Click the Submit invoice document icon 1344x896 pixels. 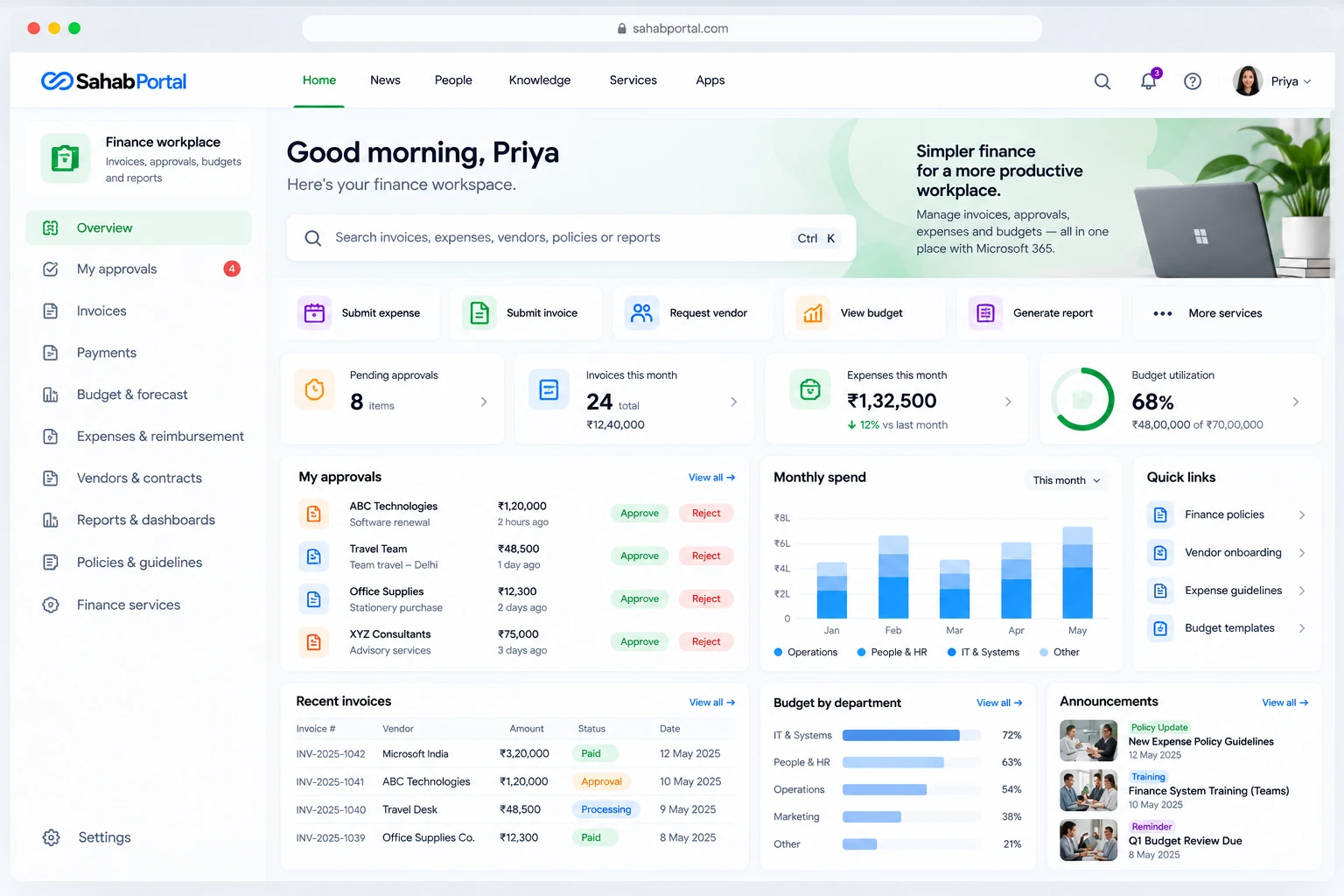pyautogui.click(x=479, y=312)
